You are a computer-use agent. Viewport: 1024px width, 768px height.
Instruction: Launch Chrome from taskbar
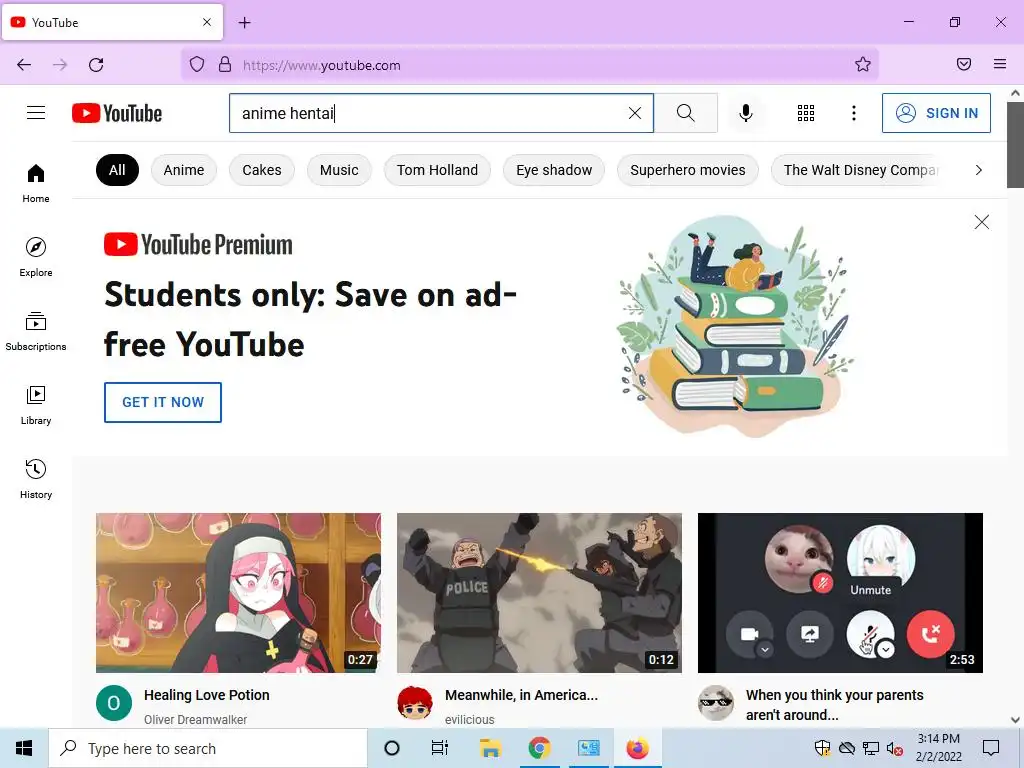[x=539, y=748]
